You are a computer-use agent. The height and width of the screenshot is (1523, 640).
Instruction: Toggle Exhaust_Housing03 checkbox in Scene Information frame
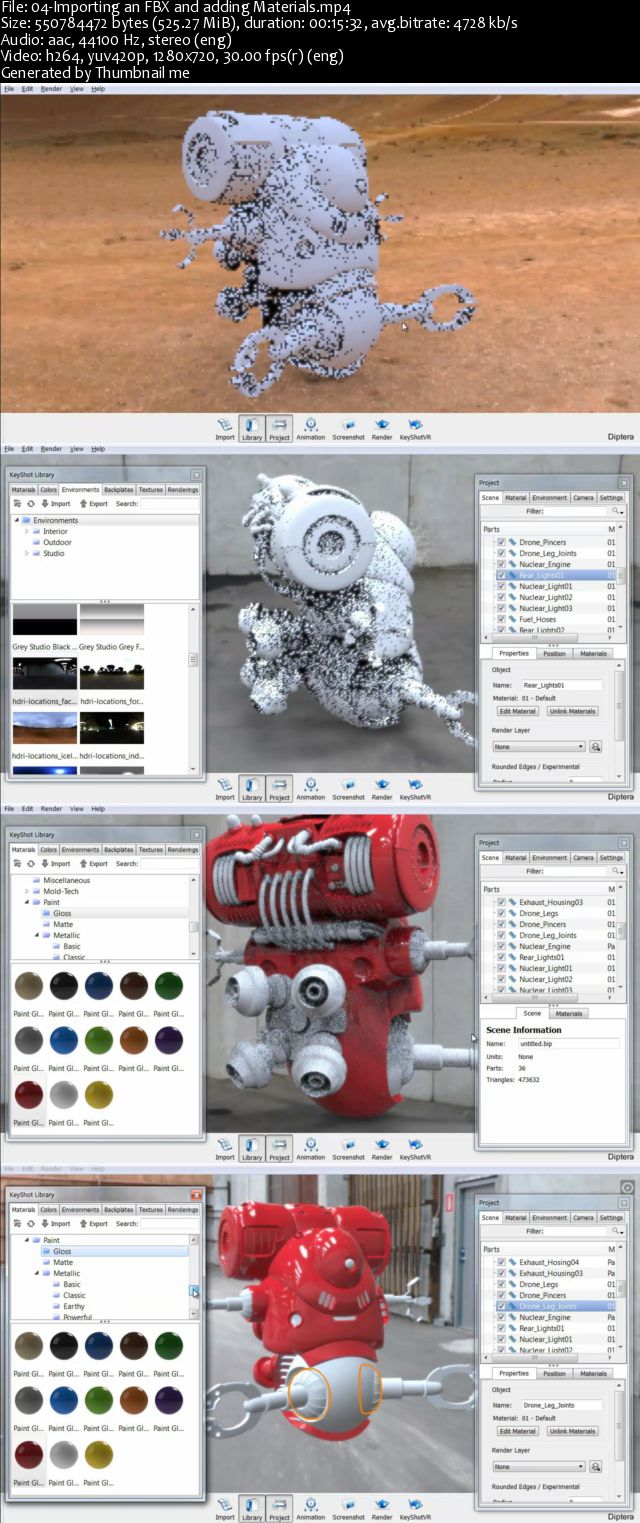coord(501,902)
